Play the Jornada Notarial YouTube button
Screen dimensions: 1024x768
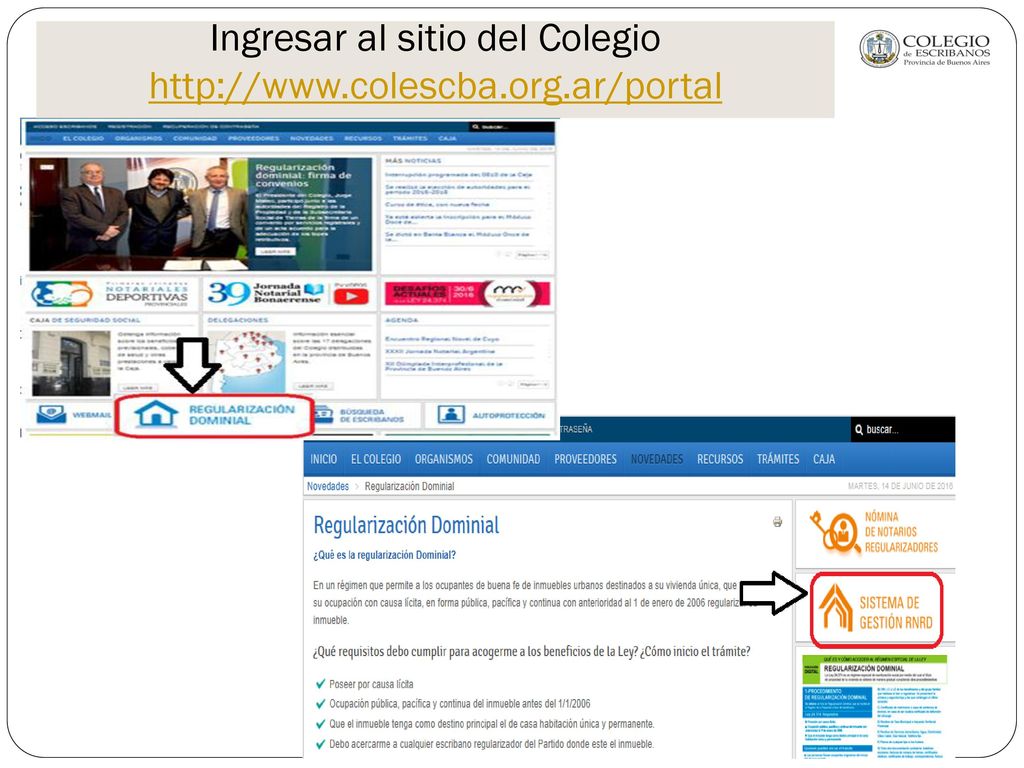click(x=351, y=296)
